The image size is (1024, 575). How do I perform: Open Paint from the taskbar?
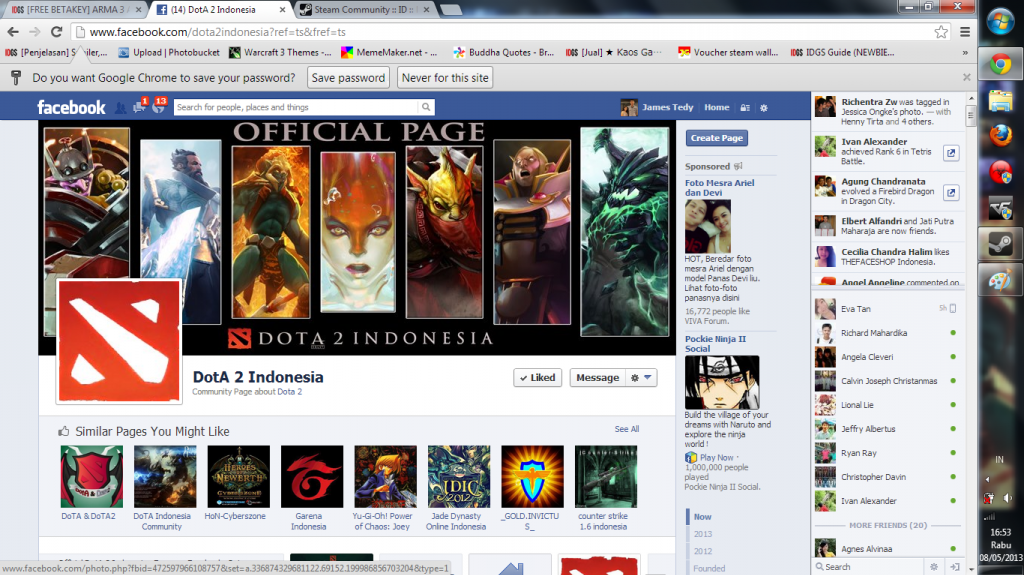(x=1000, y=281)
